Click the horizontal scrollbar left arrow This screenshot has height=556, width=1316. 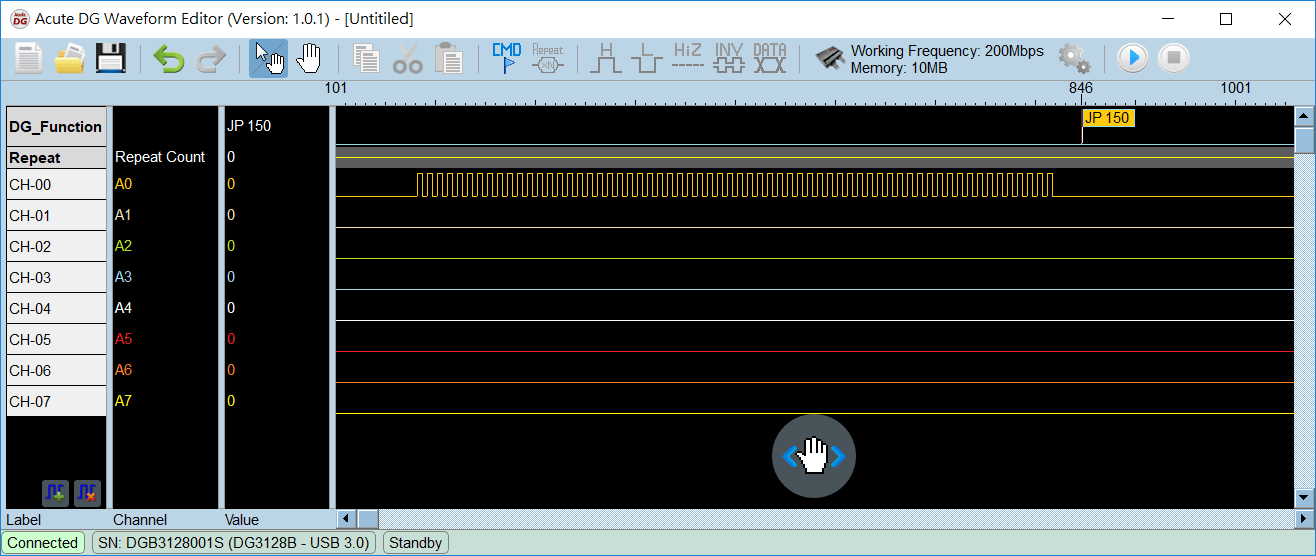point(346,519)
